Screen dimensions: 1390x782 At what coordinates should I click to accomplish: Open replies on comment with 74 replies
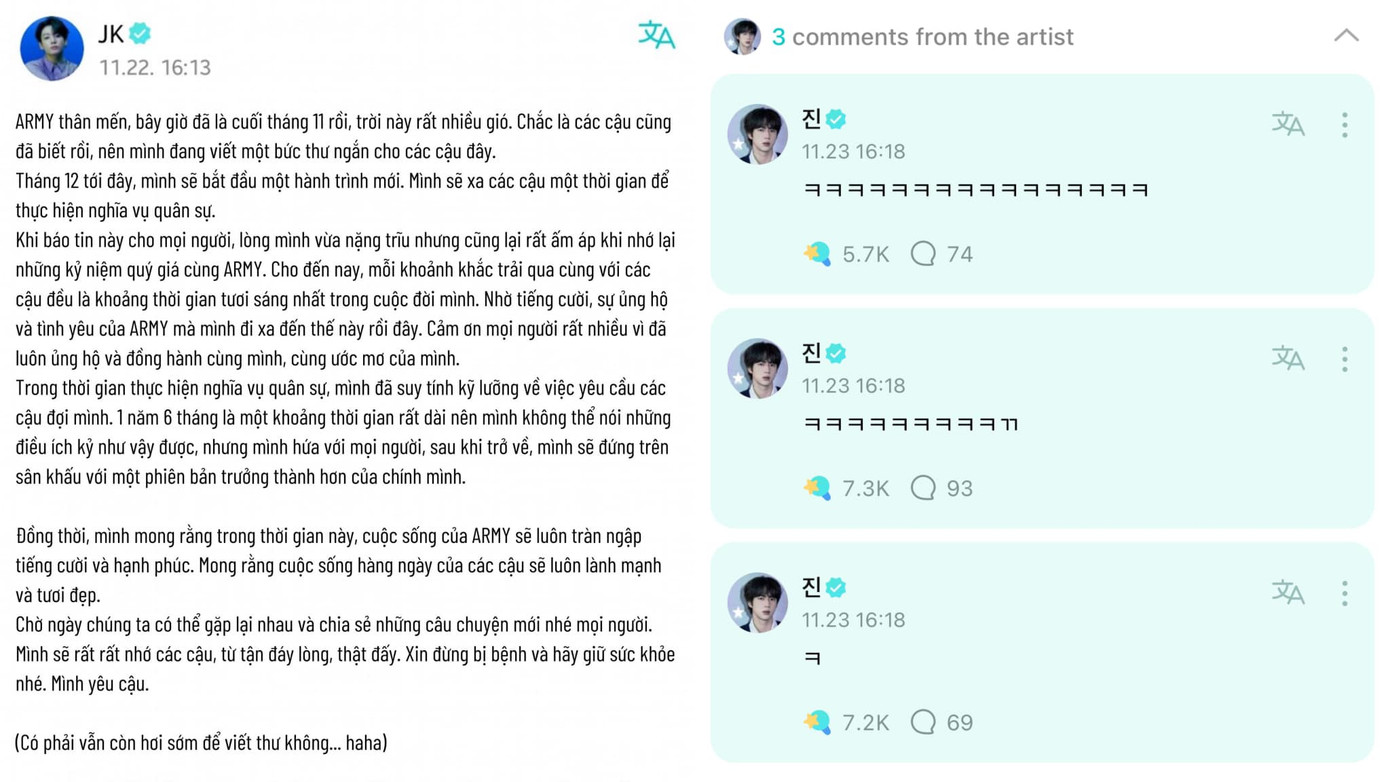click(x=923, y=254)
